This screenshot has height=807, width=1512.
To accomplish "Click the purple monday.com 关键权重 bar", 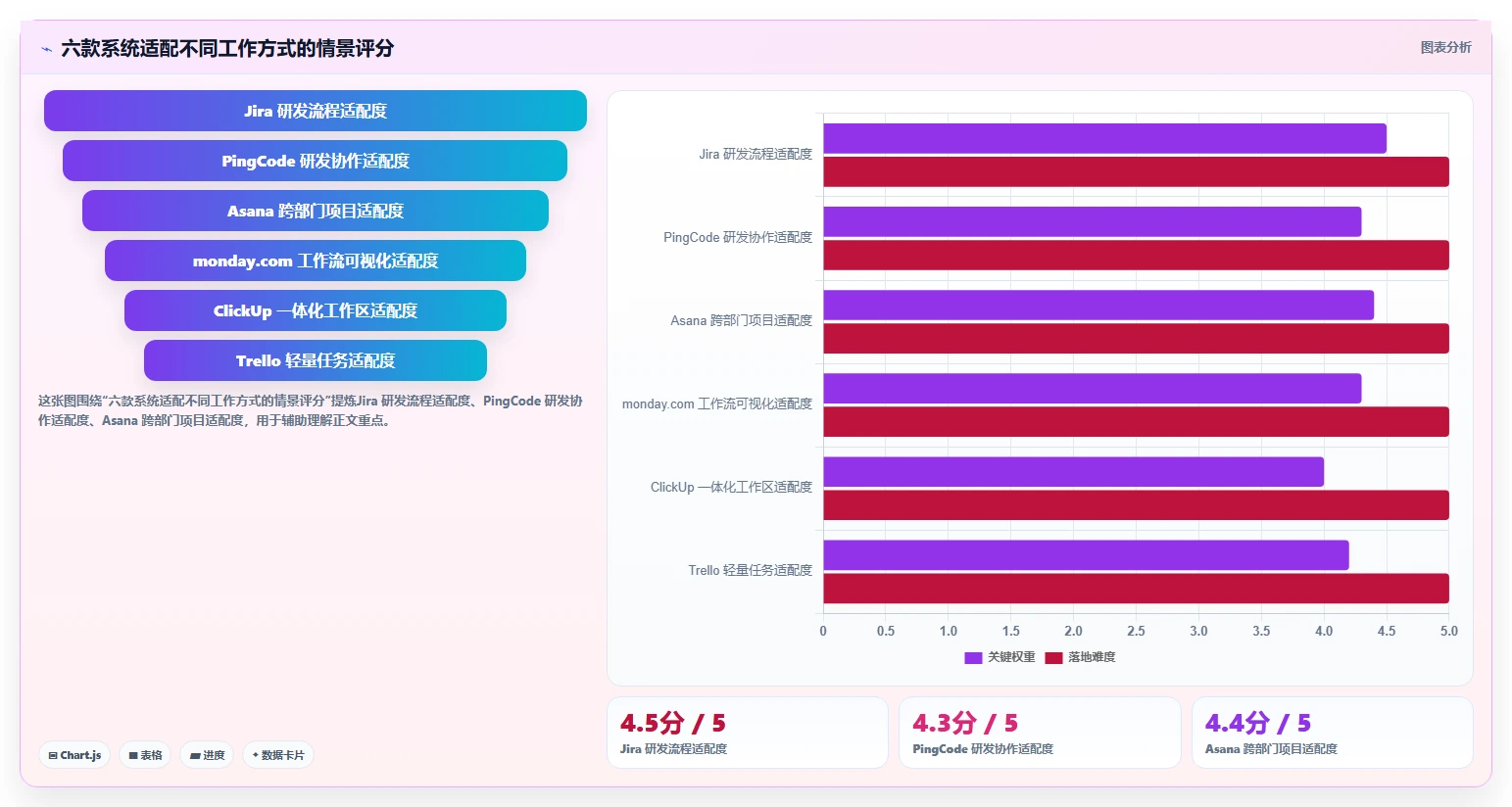I will pyautogui.click(x=1092, y=388).
